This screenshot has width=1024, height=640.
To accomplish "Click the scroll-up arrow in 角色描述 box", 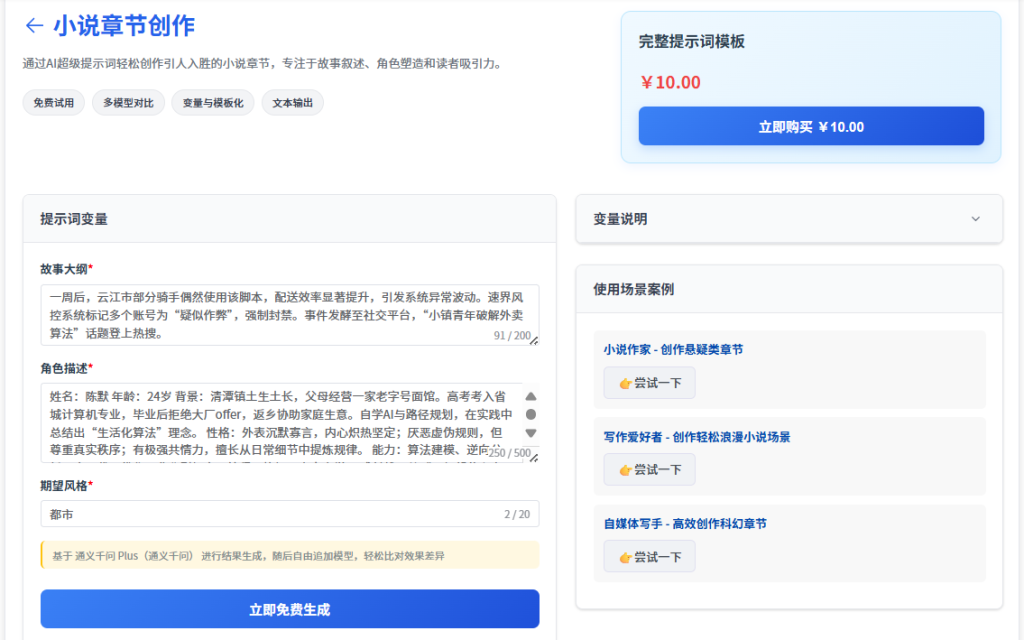I will point(531,396).
